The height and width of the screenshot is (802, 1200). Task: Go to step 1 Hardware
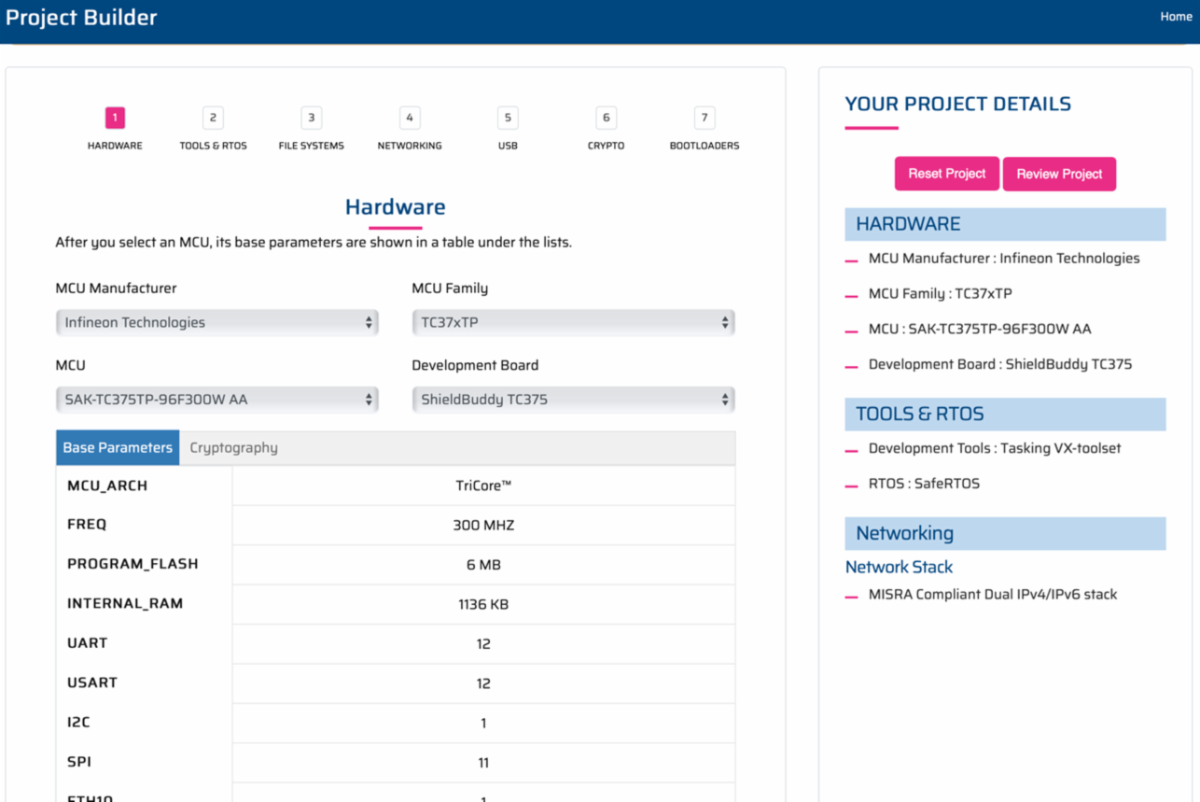[x=115, y=118]
